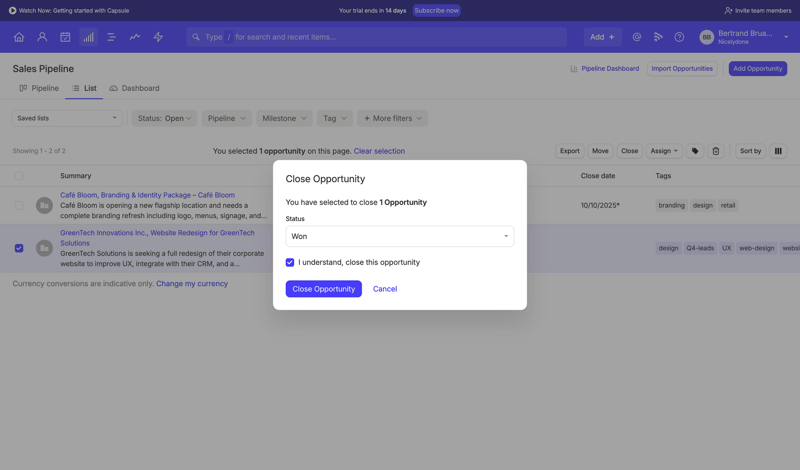The image size is (800, 470).
Task: Switch to the Dashboard tab
Action: (x=135, y=88)
